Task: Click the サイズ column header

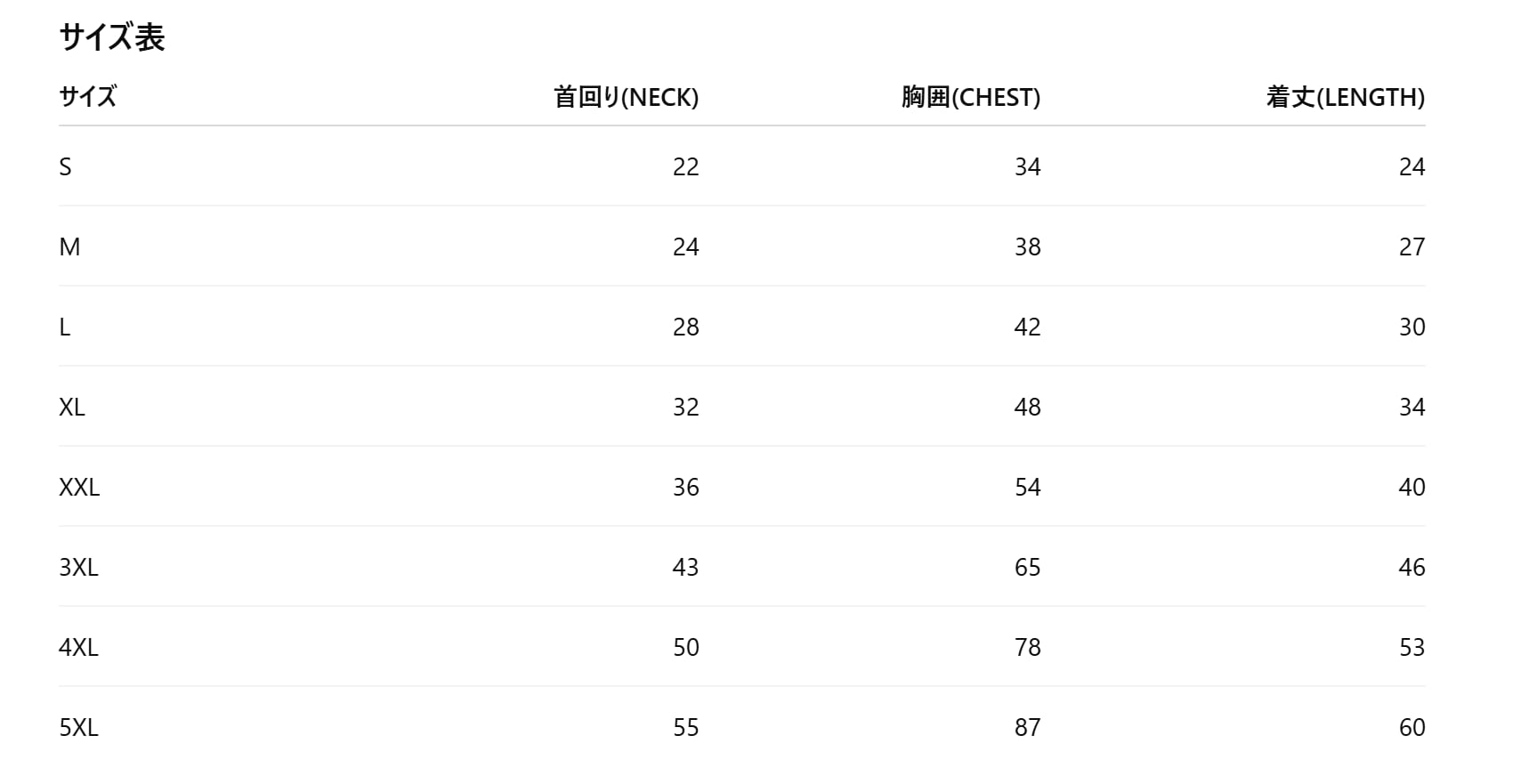Action: (x=87, y=97)
